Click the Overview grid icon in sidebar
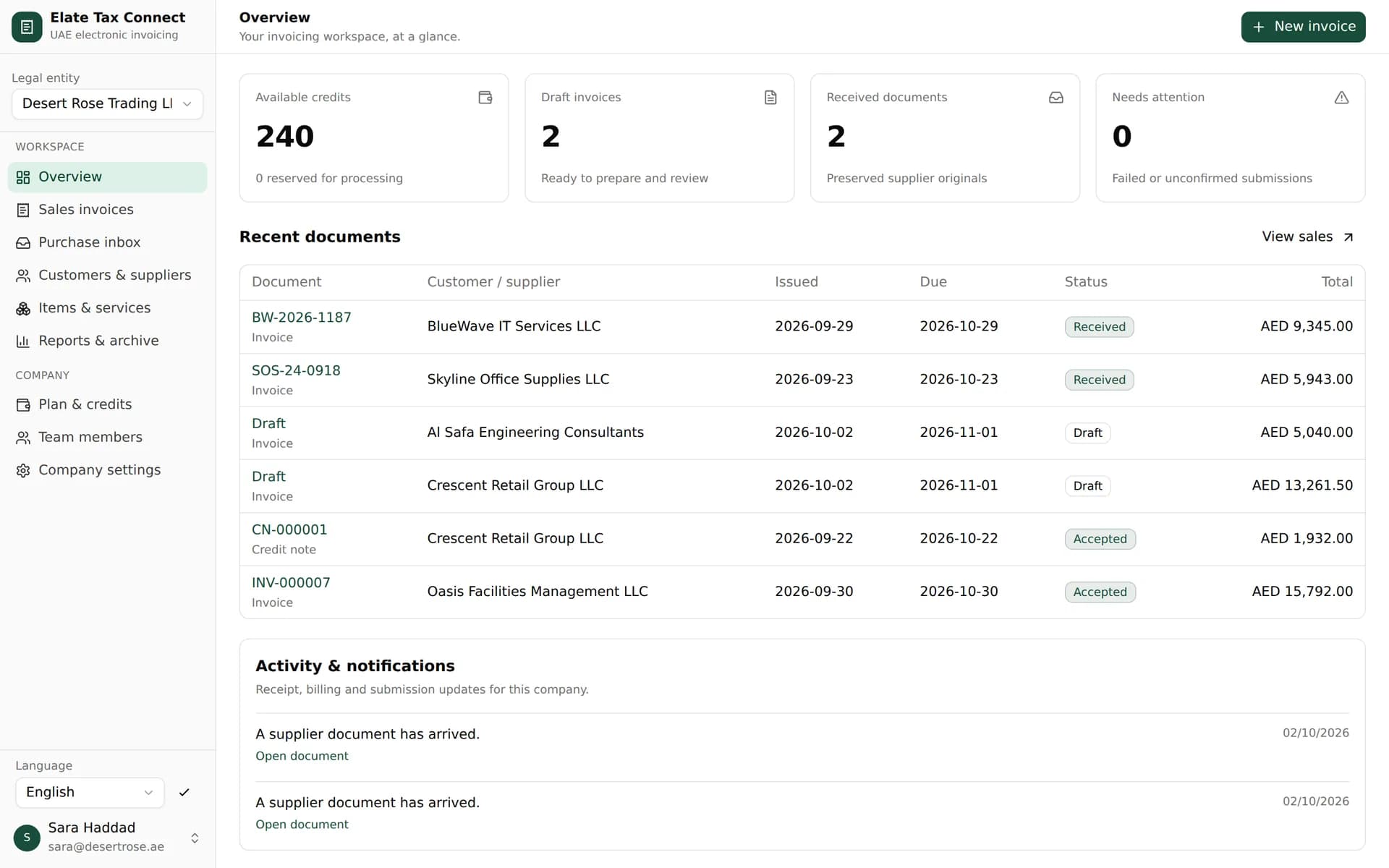Viewport: 1389px width, 868px height. coord(23,177)
